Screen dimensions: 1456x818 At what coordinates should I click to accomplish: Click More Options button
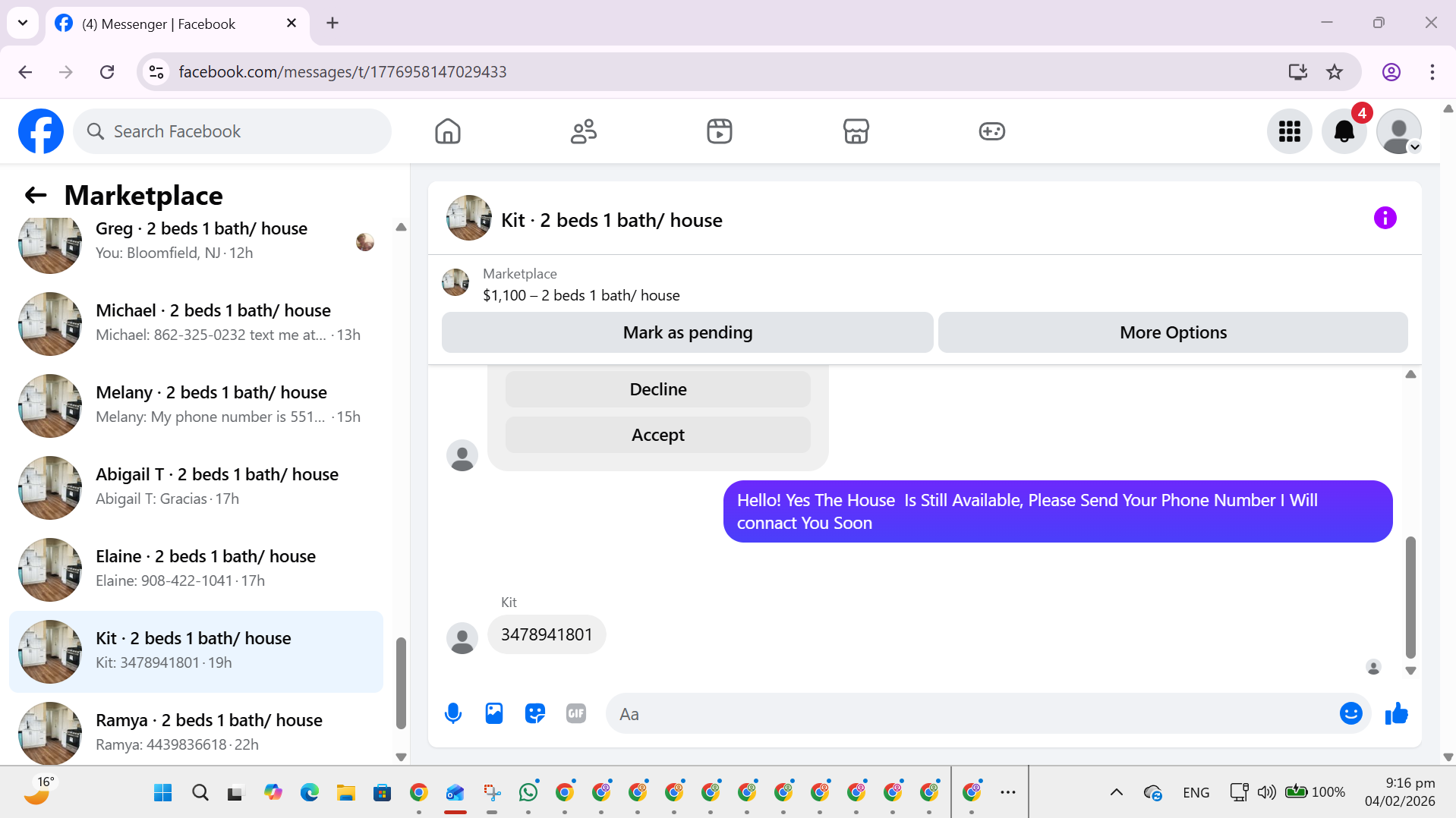[1173, 332]
